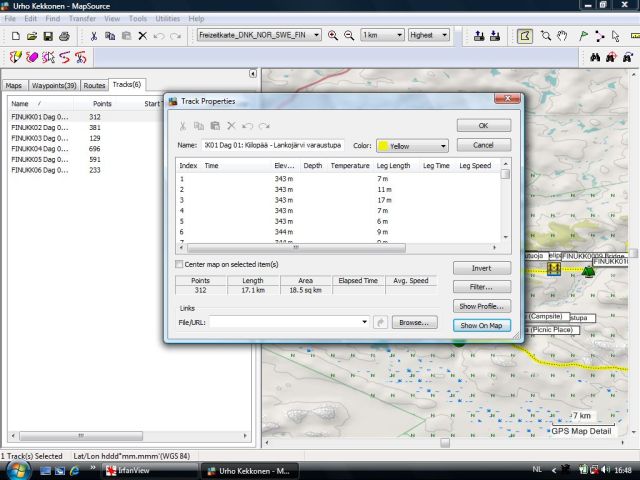Select the Hand pan tool
Screen dimensions: 640x480
(563, 35)
